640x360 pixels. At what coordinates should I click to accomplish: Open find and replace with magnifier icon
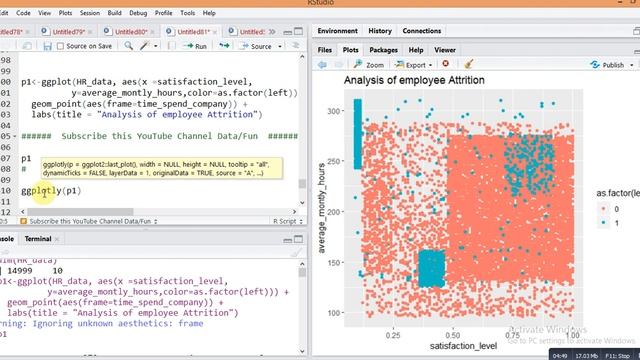coord(129,46)
